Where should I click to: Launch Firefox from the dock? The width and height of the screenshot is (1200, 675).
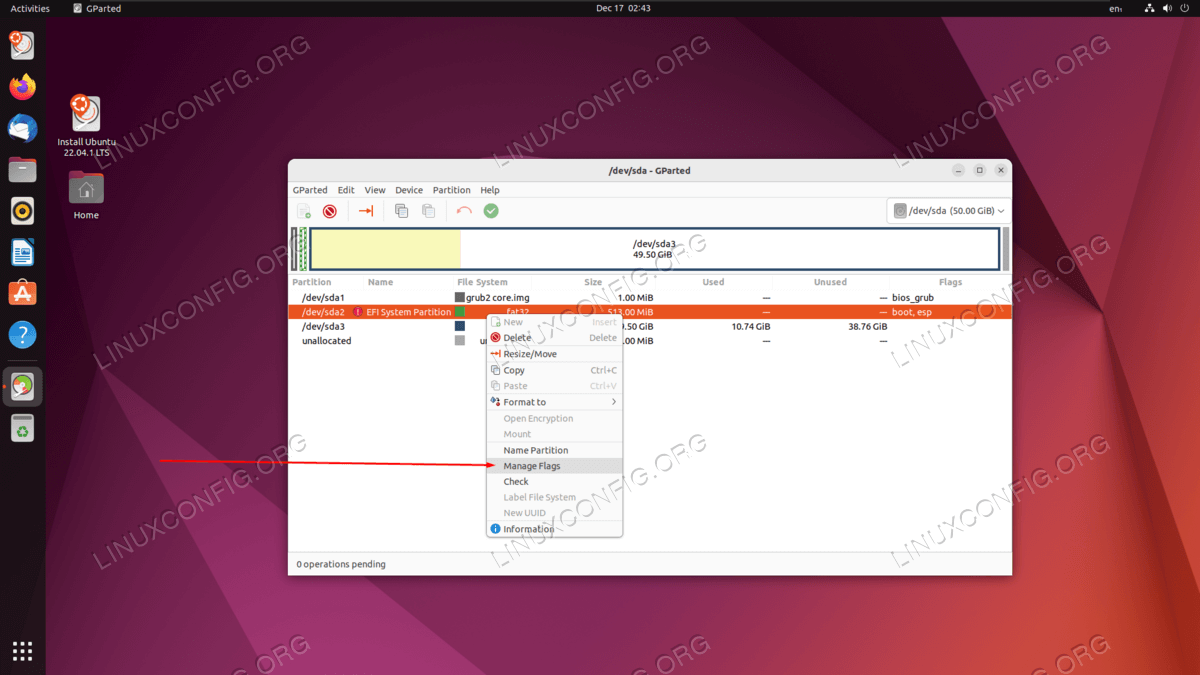[x=22, y=86]
